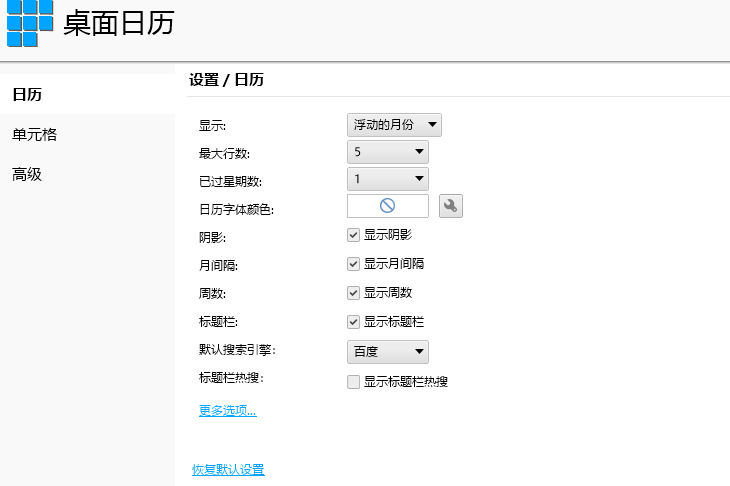Click the calendar font color swatch

pos(388,206)
